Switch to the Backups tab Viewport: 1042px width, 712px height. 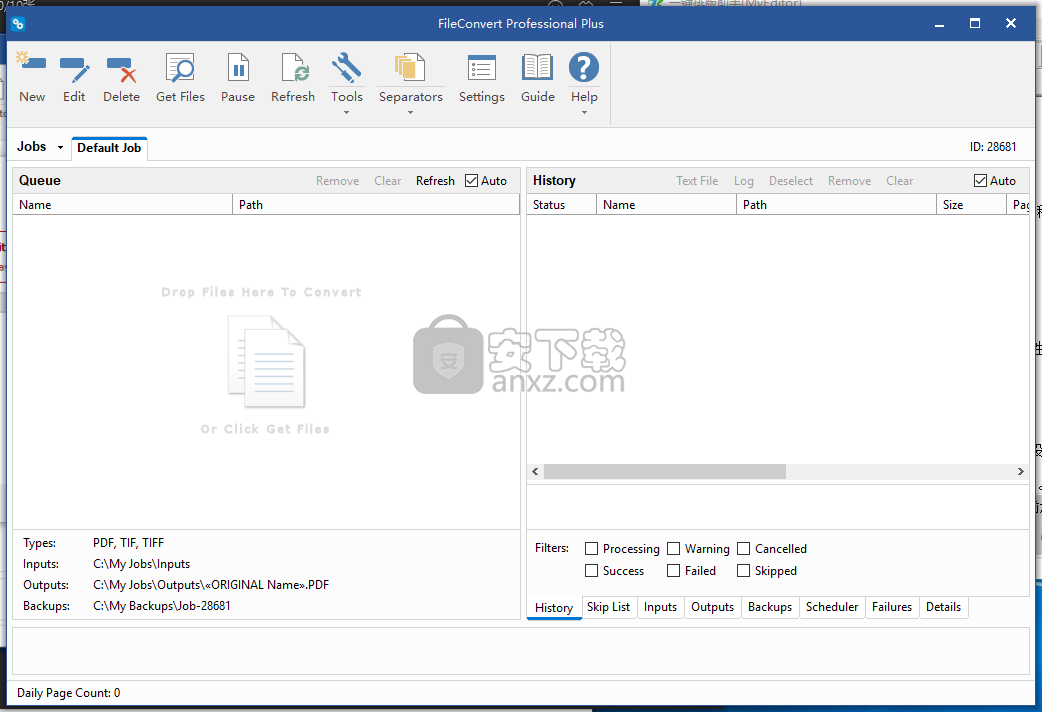(x=770, y=607)
